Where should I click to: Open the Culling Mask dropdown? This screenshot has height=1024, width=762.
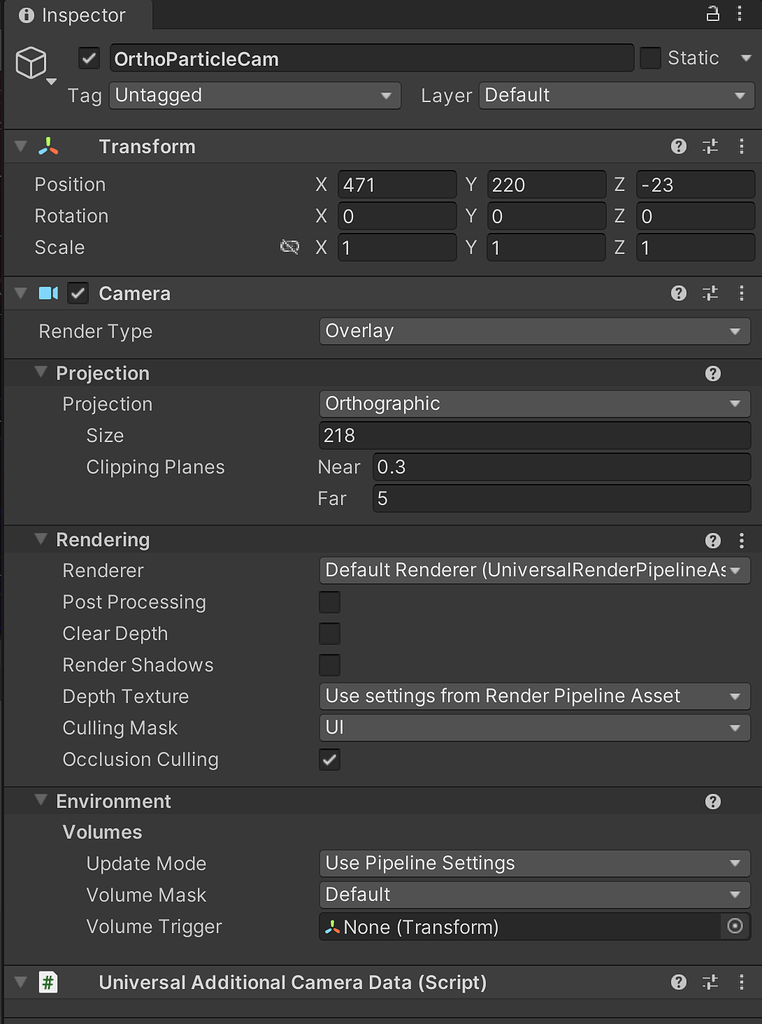pyautogui.click(x=534, y=728)
